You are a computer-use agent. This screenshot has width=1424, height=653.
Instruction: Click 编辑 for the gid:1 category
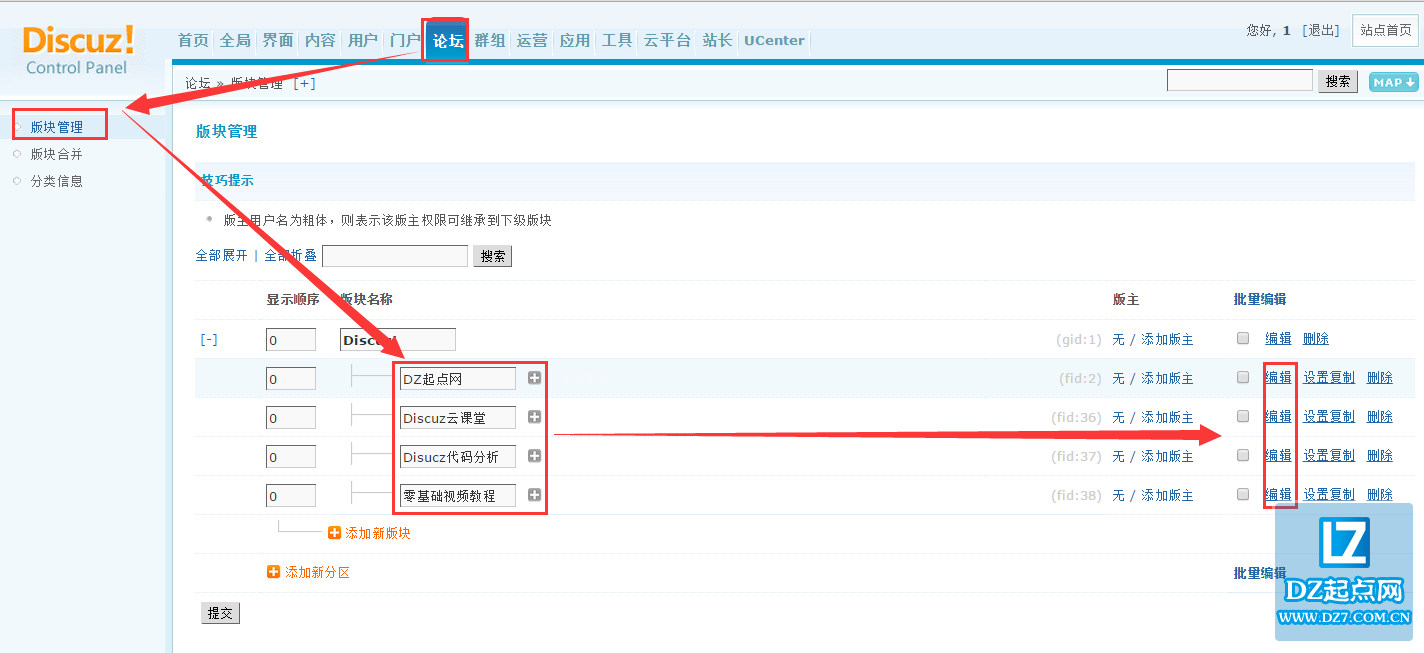[1278, 339]
